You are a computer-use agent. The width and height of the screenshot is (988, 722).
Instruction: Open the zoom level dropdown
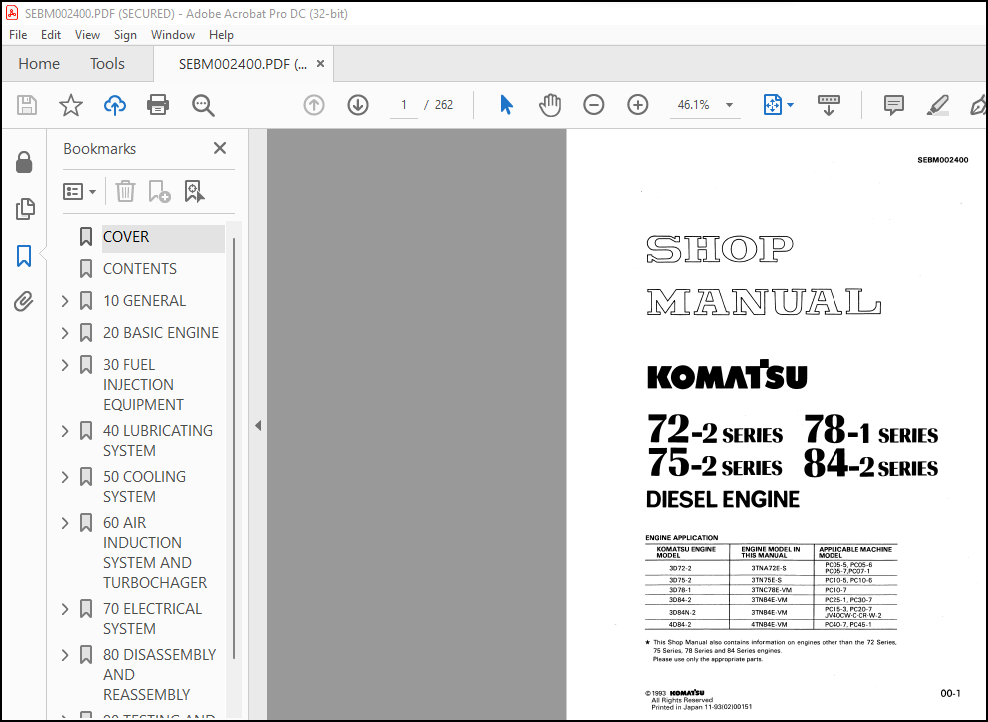click(729, 105)
